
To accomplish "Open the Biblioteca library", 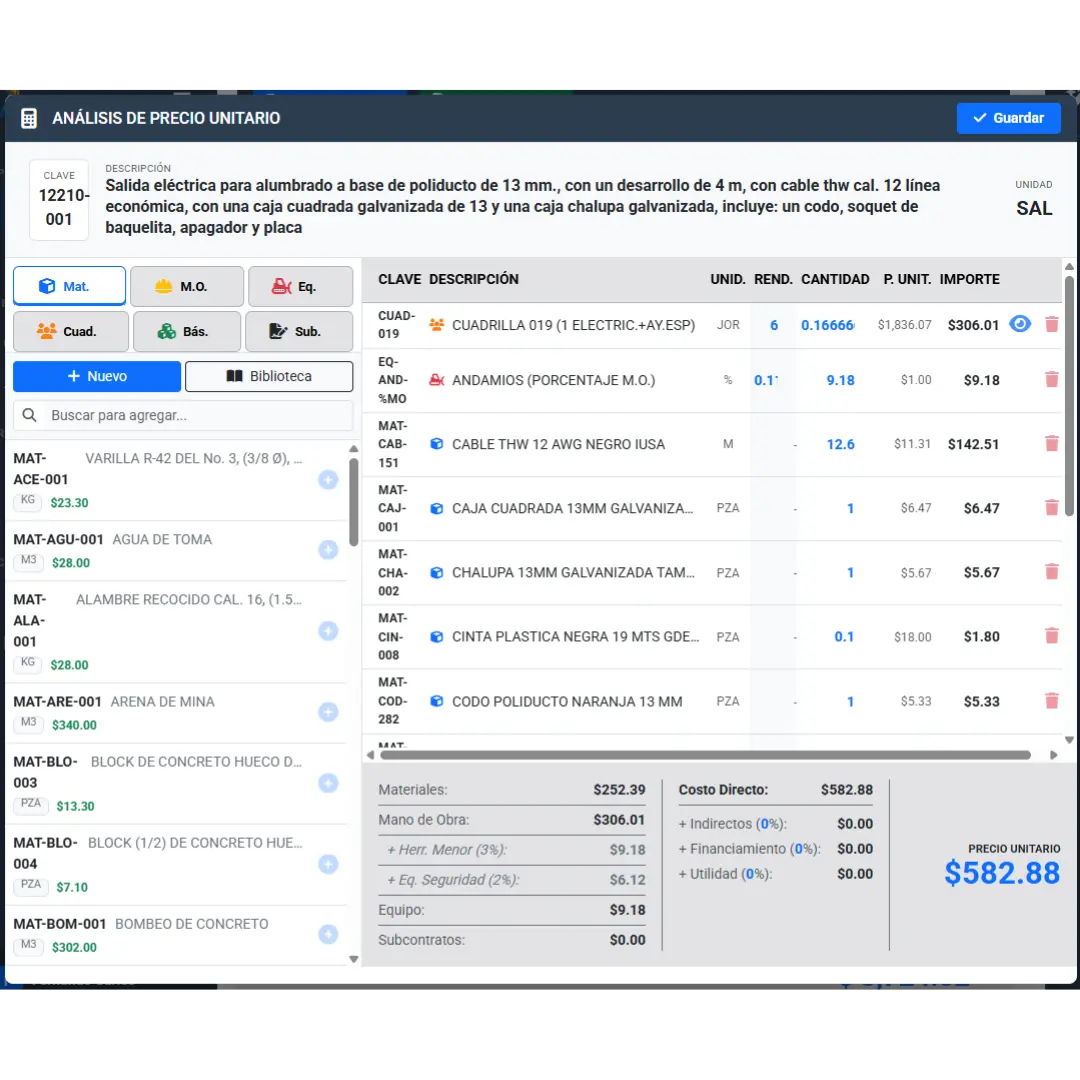I will click(269, 376).
